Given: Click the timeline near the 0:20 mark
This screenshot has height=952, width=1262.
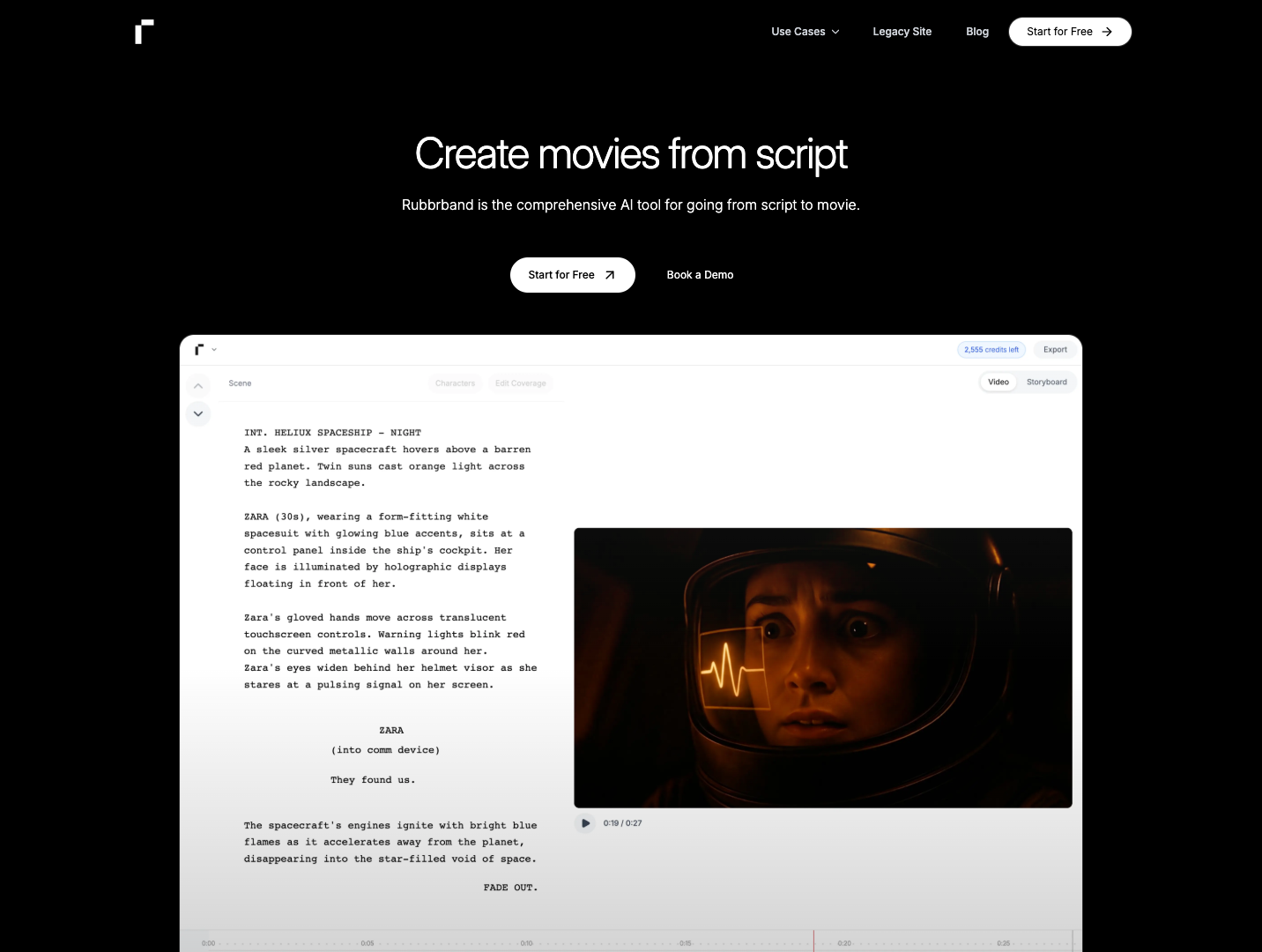Looking at the screenshot, I should (x=845, y=941).
